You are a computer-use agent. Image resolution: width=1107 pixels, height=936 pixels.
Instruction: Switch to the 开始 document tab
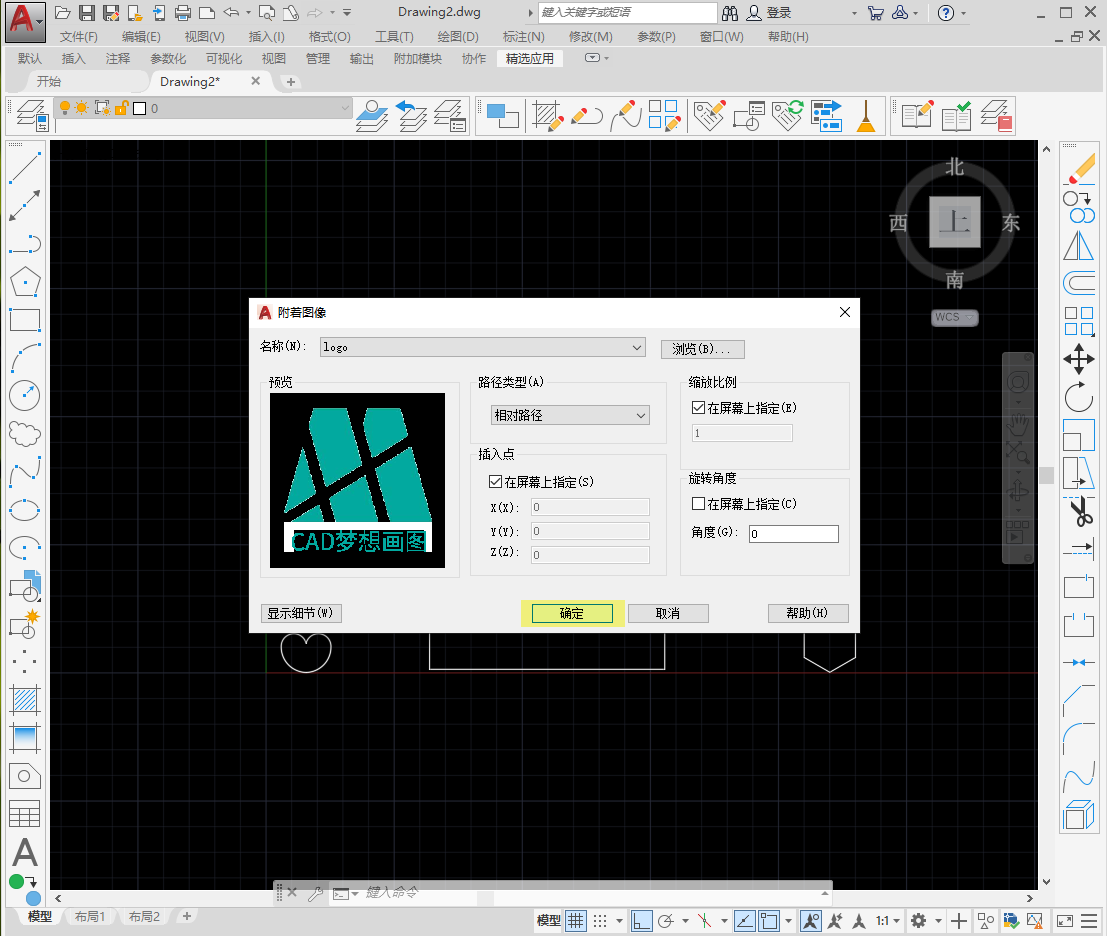point(49,81)
